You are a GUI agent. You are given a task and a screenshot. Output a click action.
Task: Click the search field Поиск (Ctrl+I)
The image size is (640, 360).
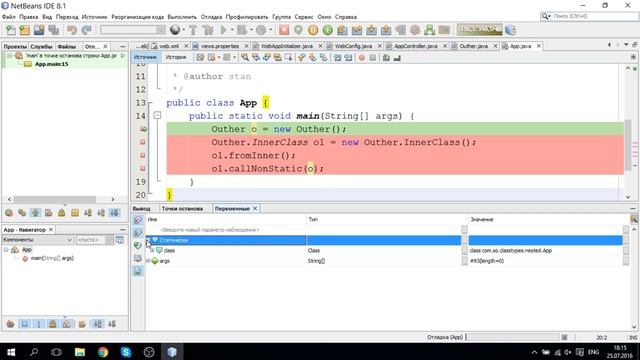coord(589,16)
